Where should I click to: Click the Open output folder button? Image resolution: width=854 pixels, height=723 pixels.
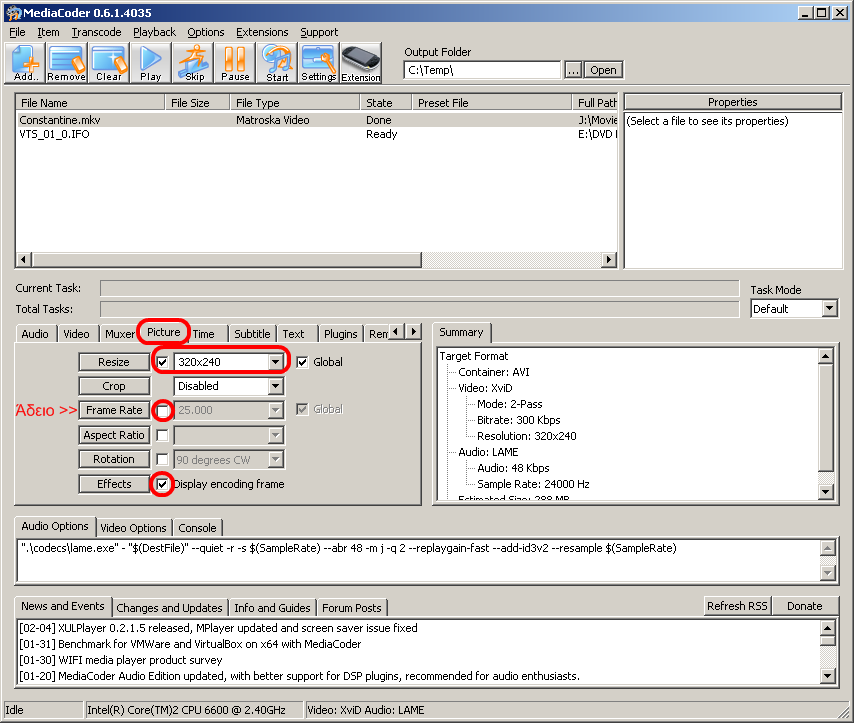click(603, 70)
